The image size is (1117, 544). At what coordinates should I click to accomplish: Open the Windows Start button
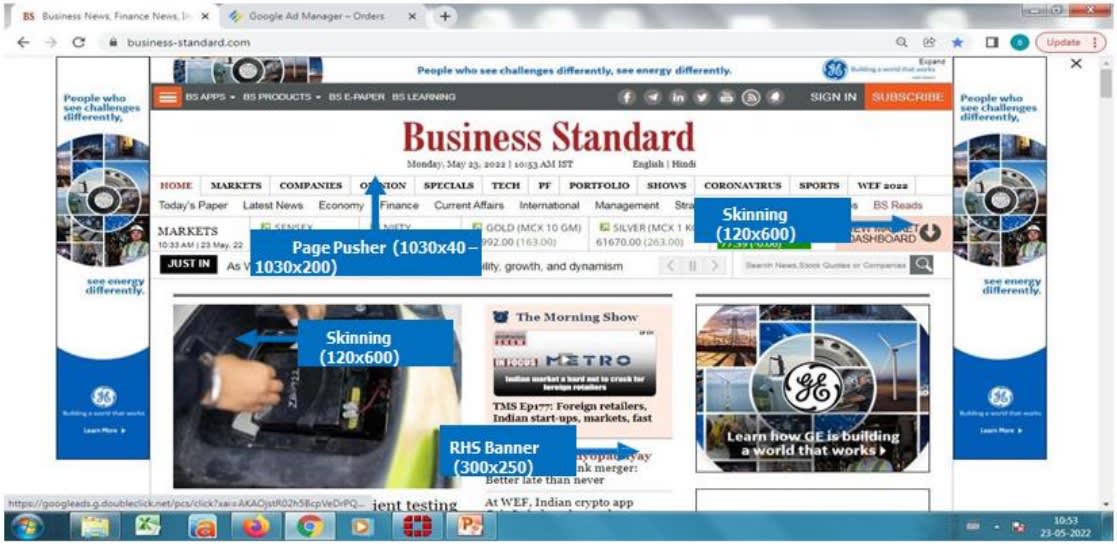tap(27, 526)
